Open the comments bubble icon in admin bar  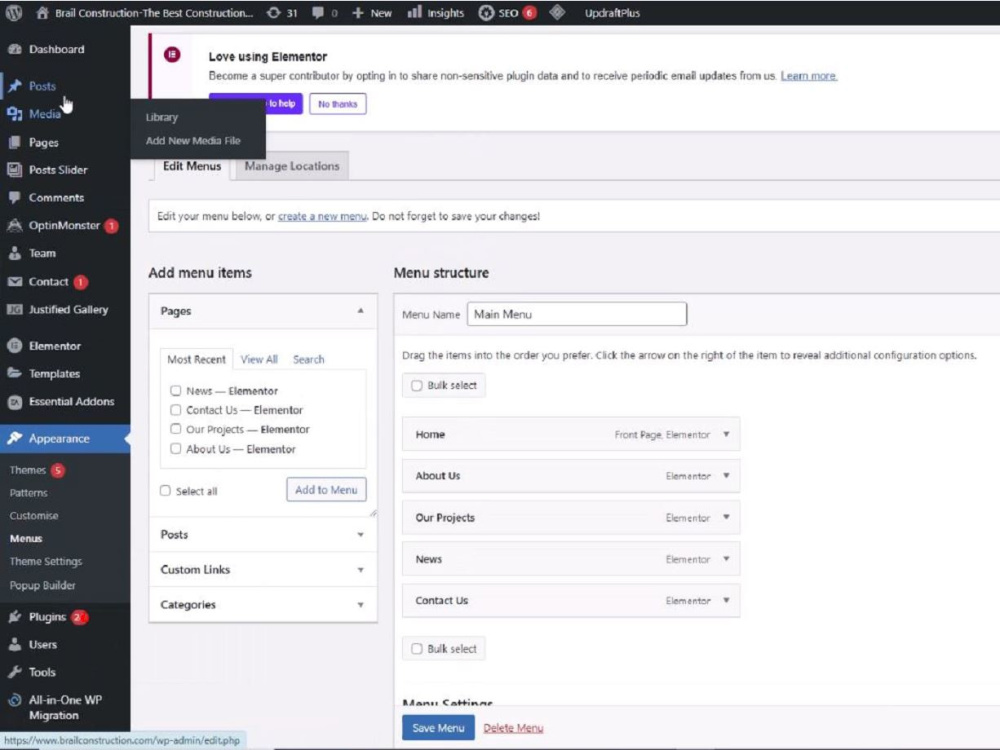click(318, 13)
